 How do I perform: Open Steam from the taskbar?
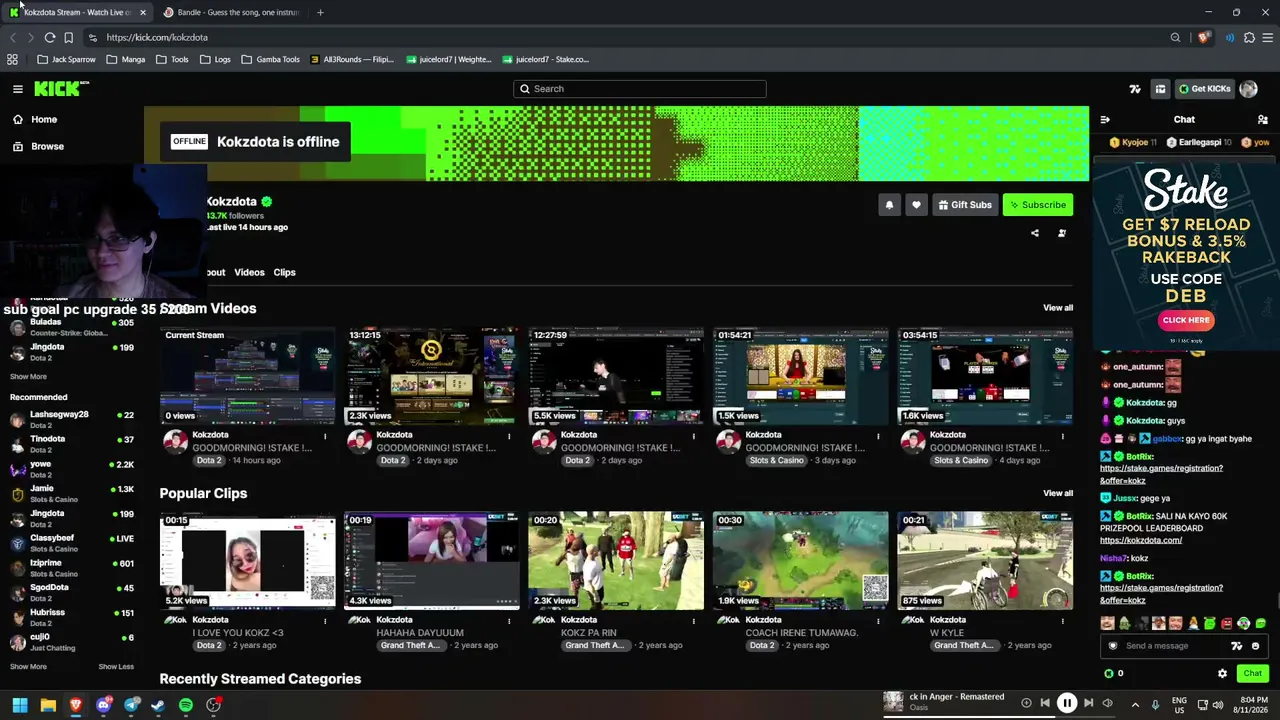click(158, 705)
